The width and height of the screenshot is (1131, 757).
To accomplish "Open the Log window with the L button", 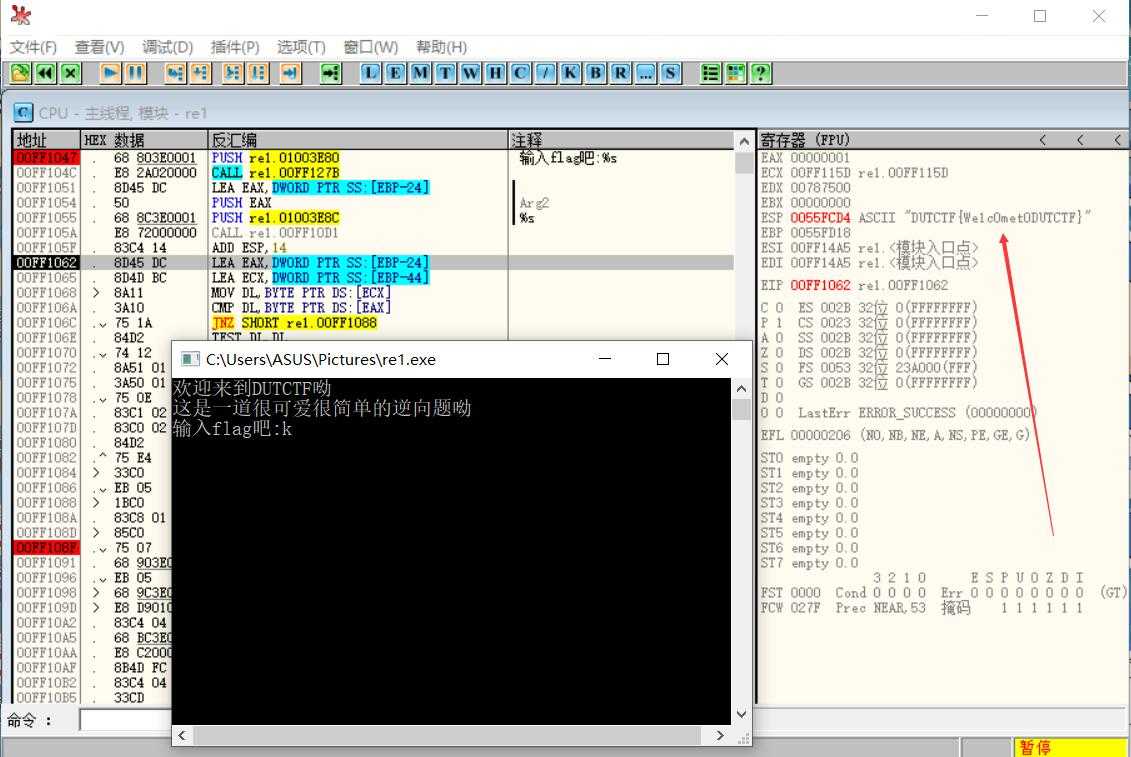I will pos(370,73).
